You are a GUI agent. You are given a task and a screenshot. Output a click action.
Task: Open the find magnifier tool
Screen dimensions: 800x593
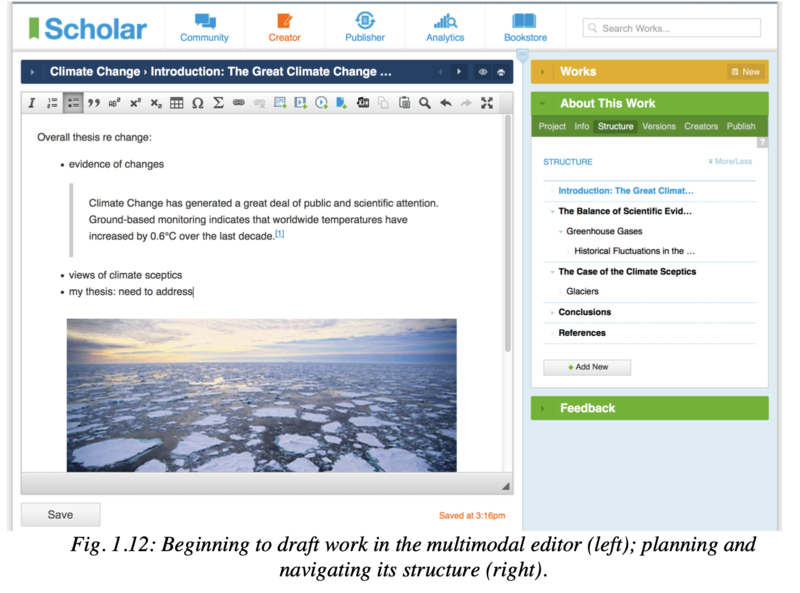(x=425, y=103)
